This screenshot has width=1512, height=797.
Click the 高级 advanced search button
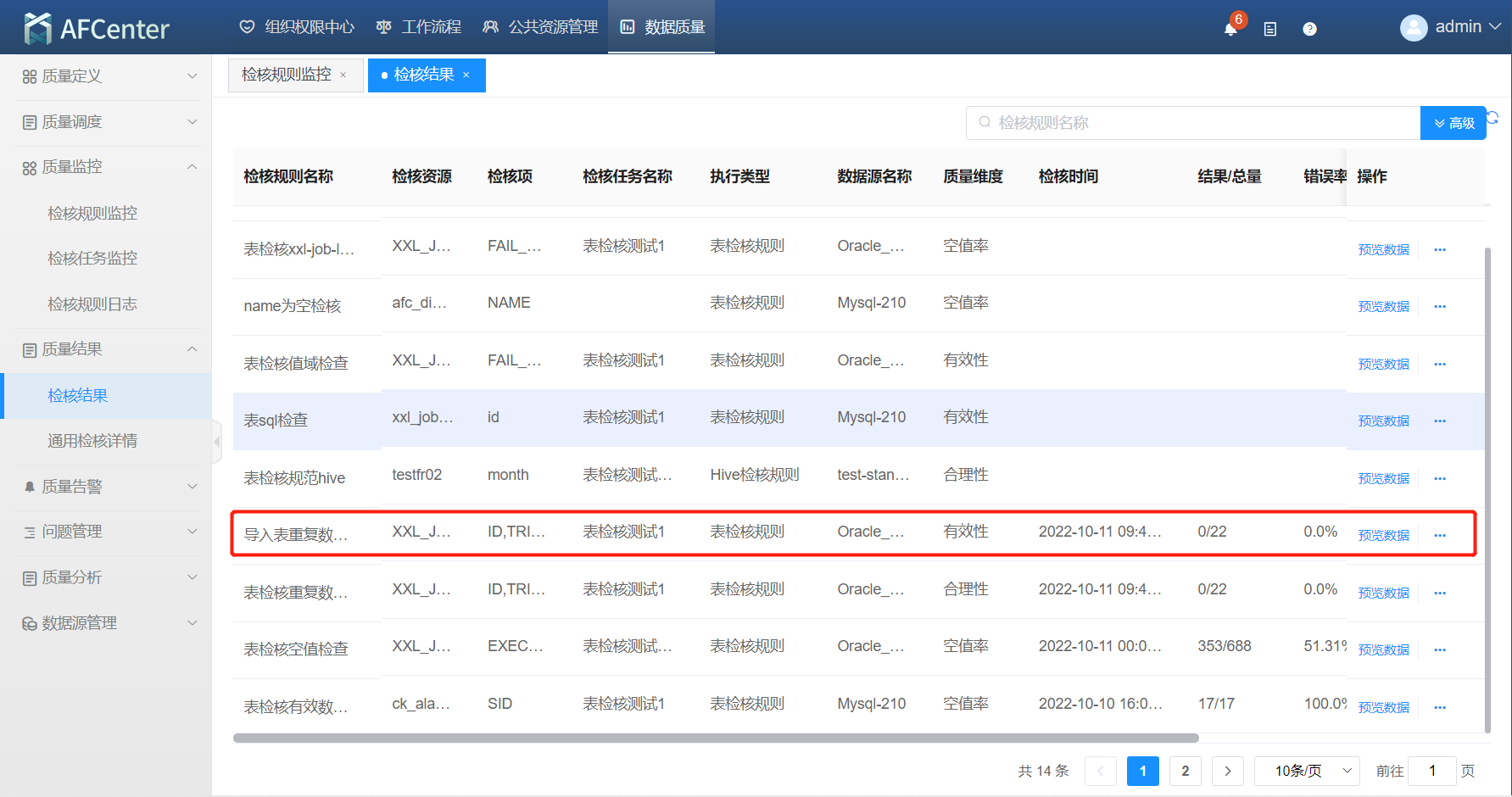pos(1453,123)
